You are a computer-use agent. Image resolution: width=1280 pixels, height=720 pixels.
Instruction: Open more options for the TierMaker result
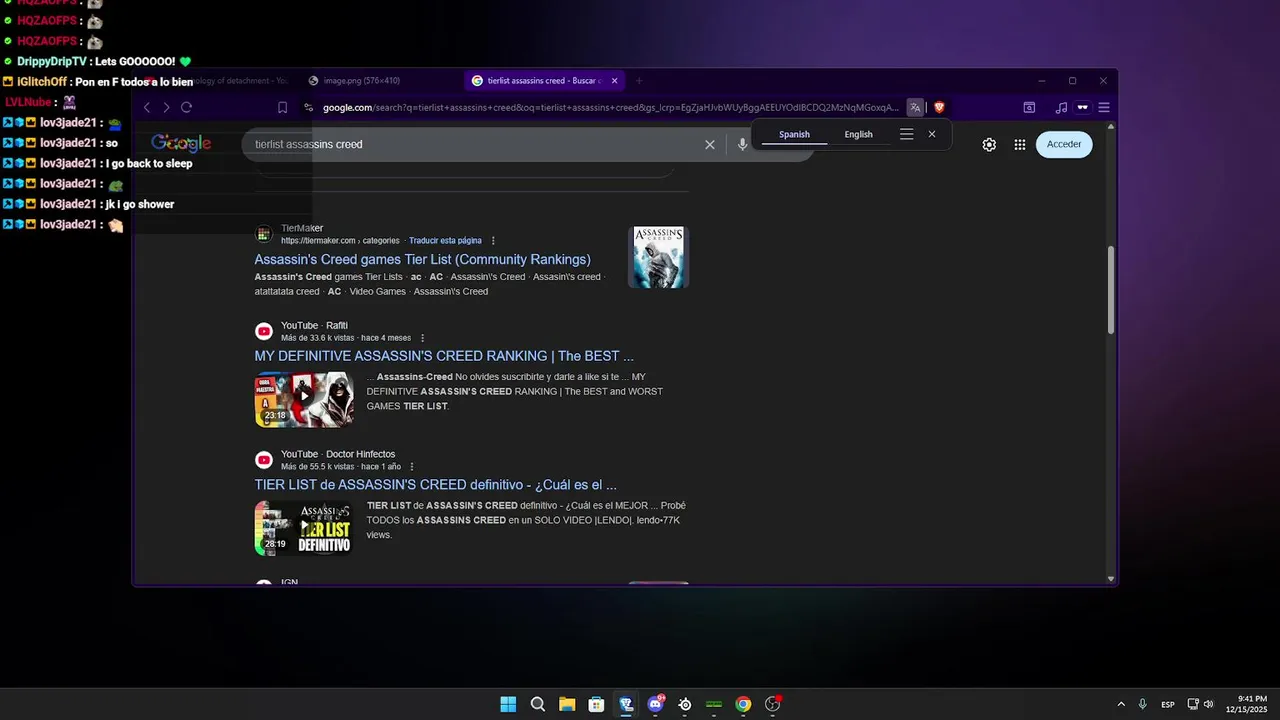[493, 241]
